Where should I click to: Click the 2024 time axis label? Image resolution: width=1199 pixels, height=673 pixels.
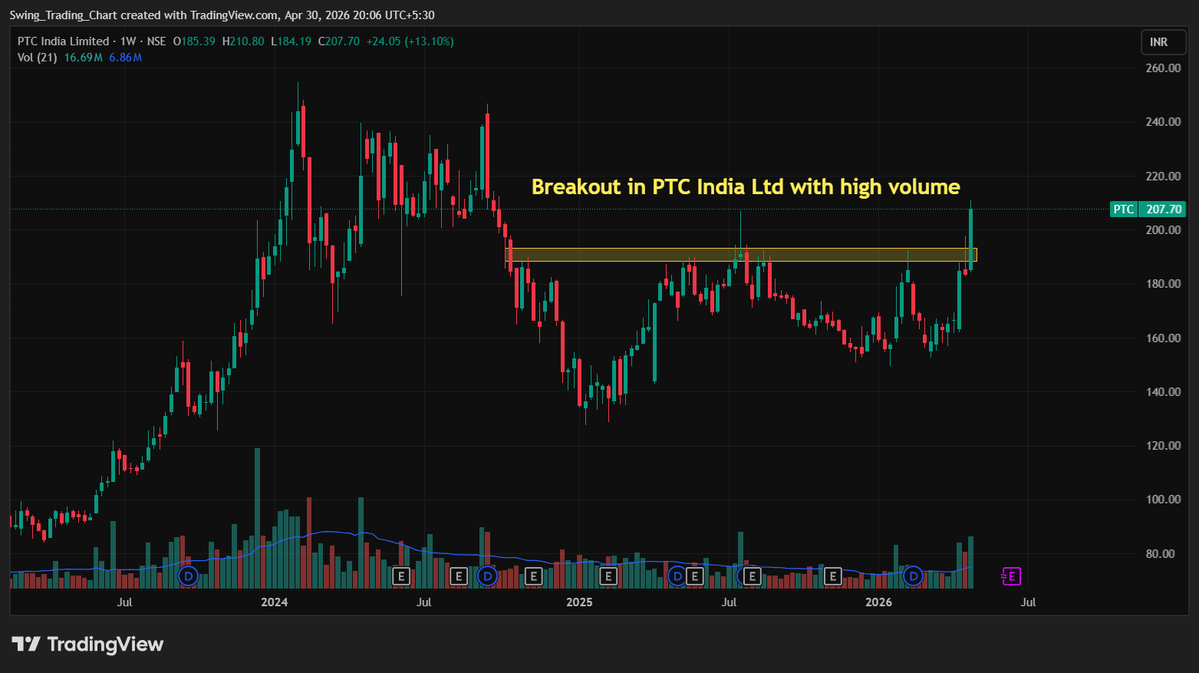pos(275,603)
